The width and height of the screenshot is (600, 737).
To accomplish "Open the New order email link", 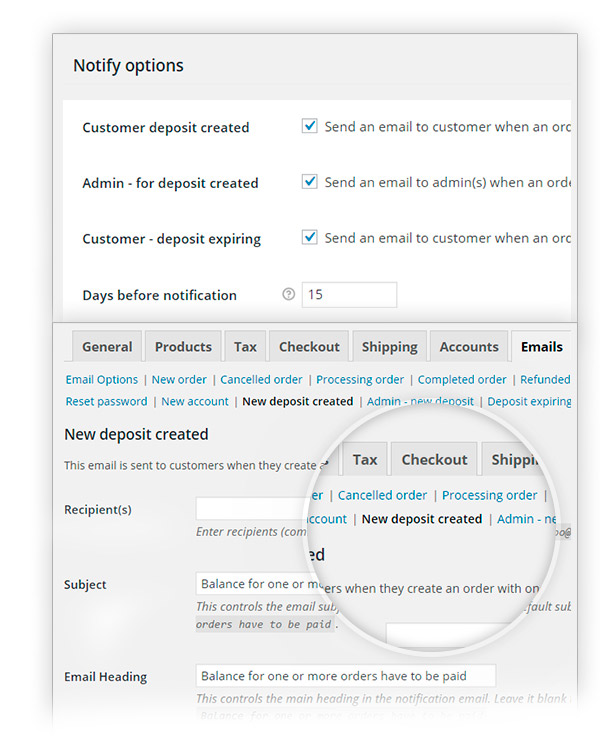I will coord(179,379).
